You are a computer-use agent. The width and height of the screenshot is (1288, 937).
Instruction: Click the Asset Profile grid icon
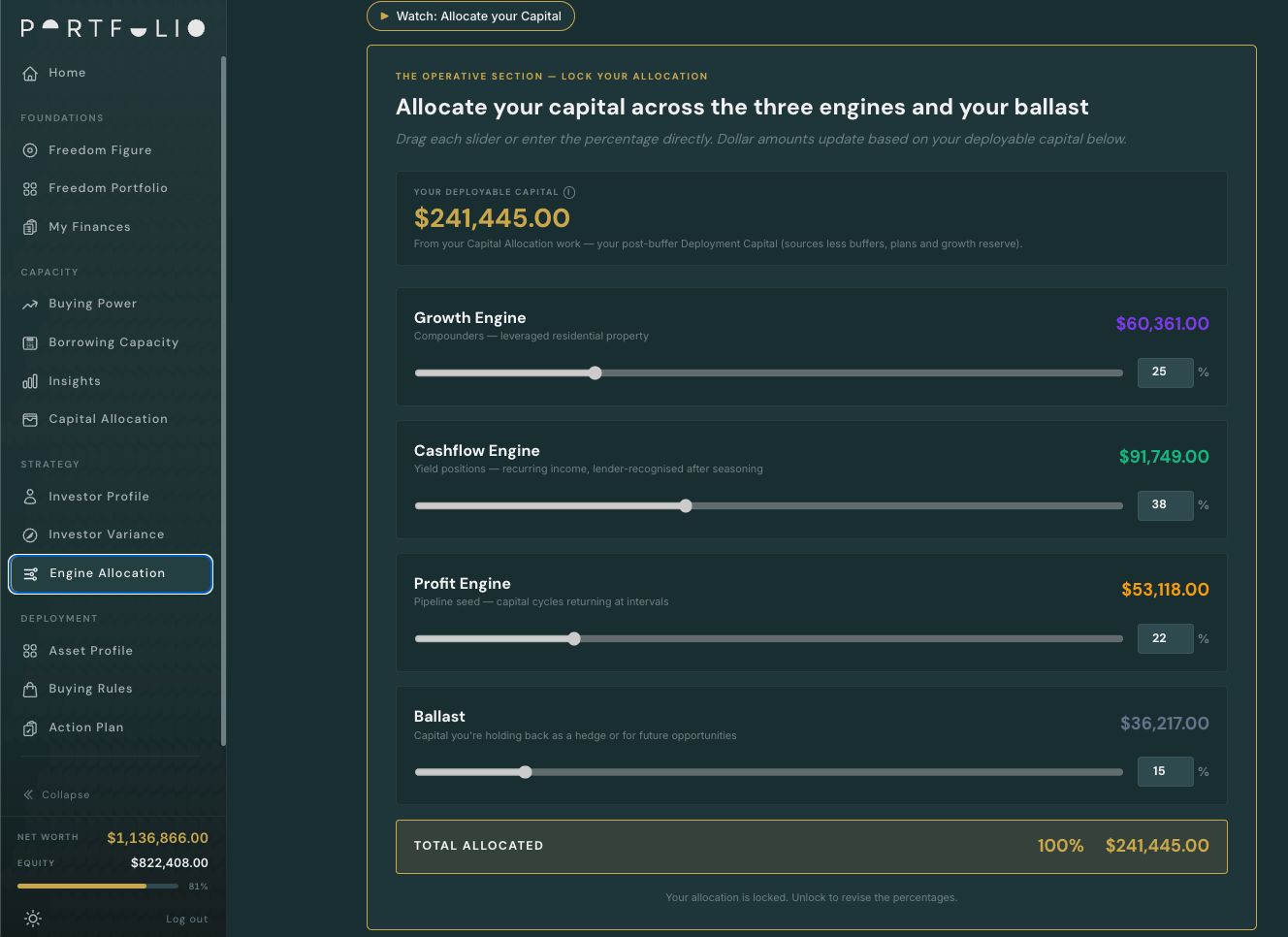coord(30,651)
